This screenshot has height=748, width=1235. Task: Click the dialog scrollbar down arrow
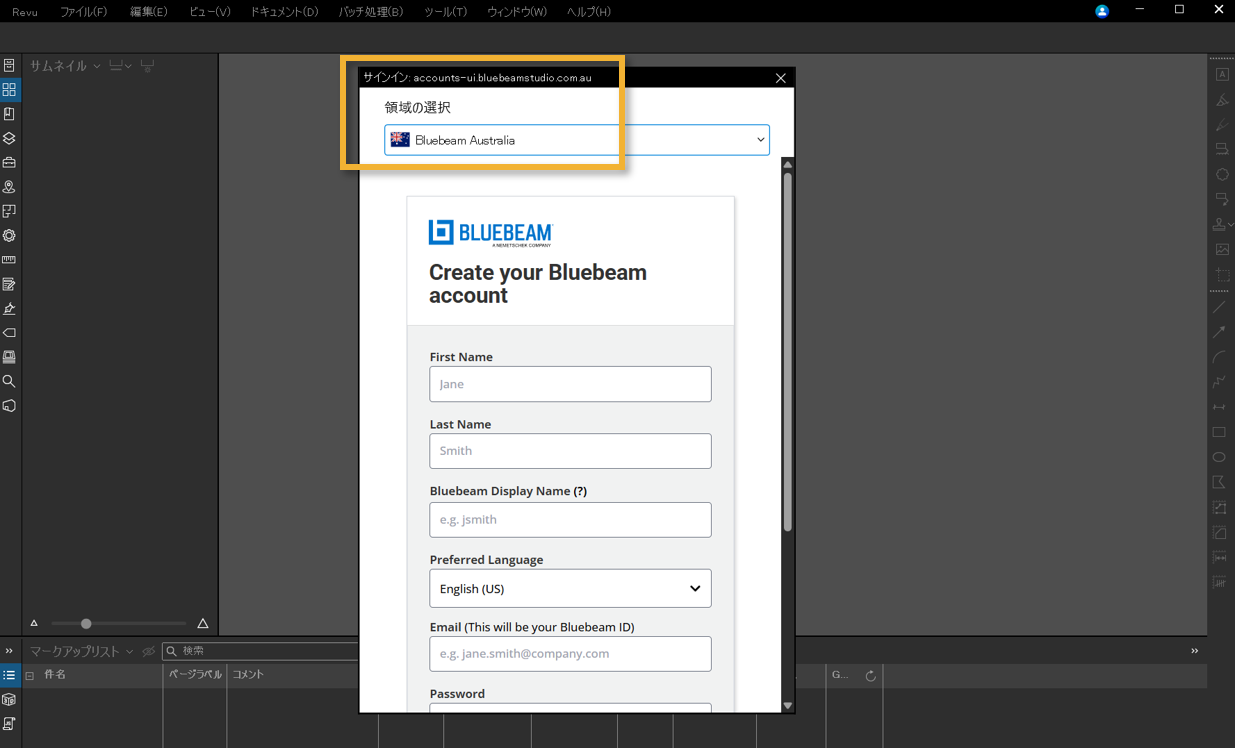click(788, 706)
